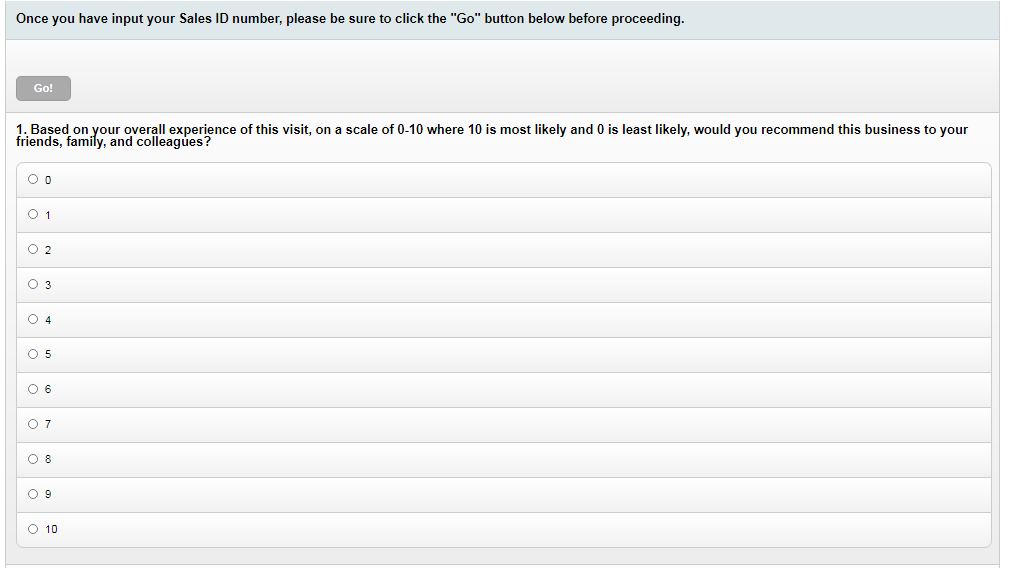Click the "5" number label text
The image size is (1024, 569).
point(48,354)
